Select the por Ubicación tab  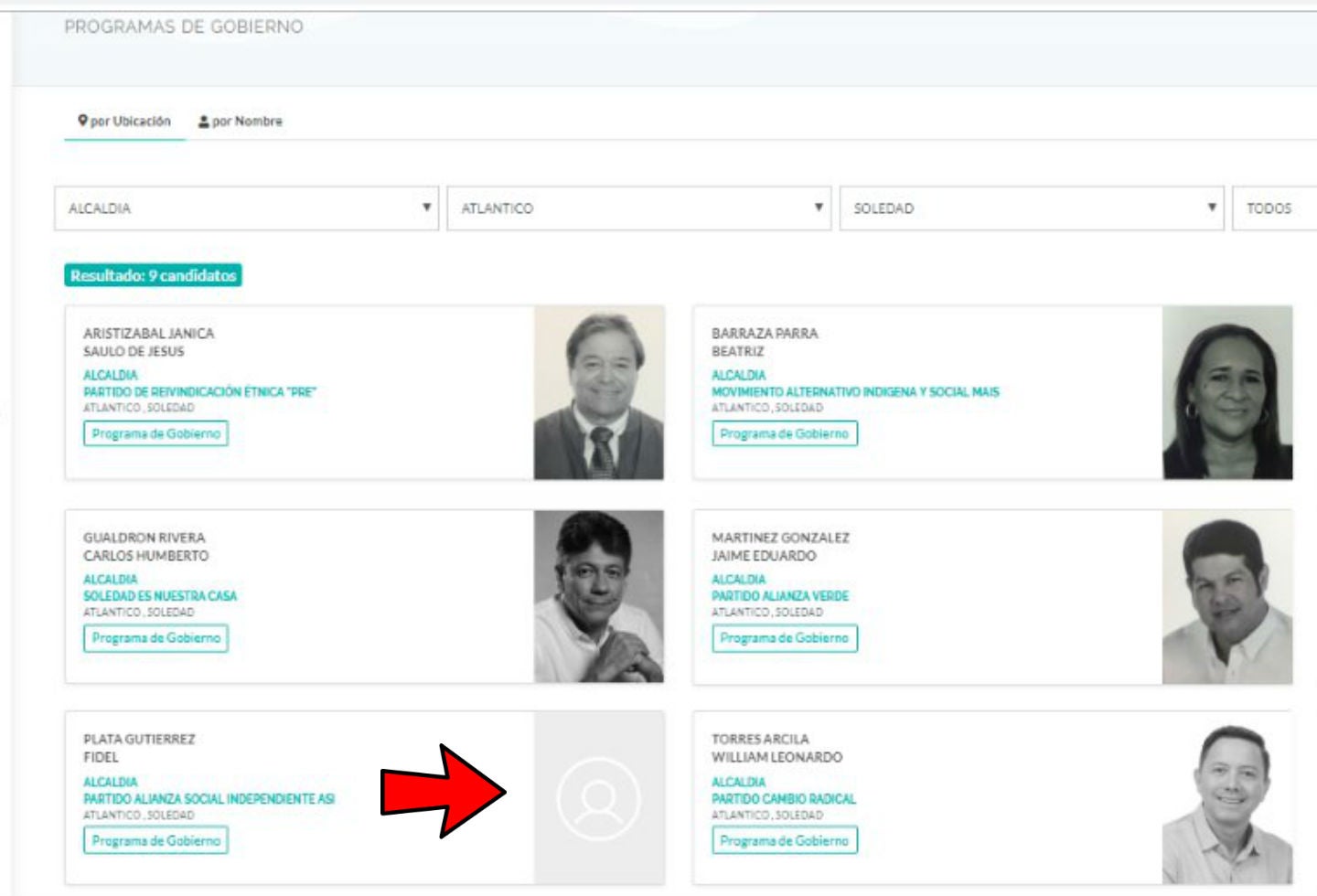[125, 122]
